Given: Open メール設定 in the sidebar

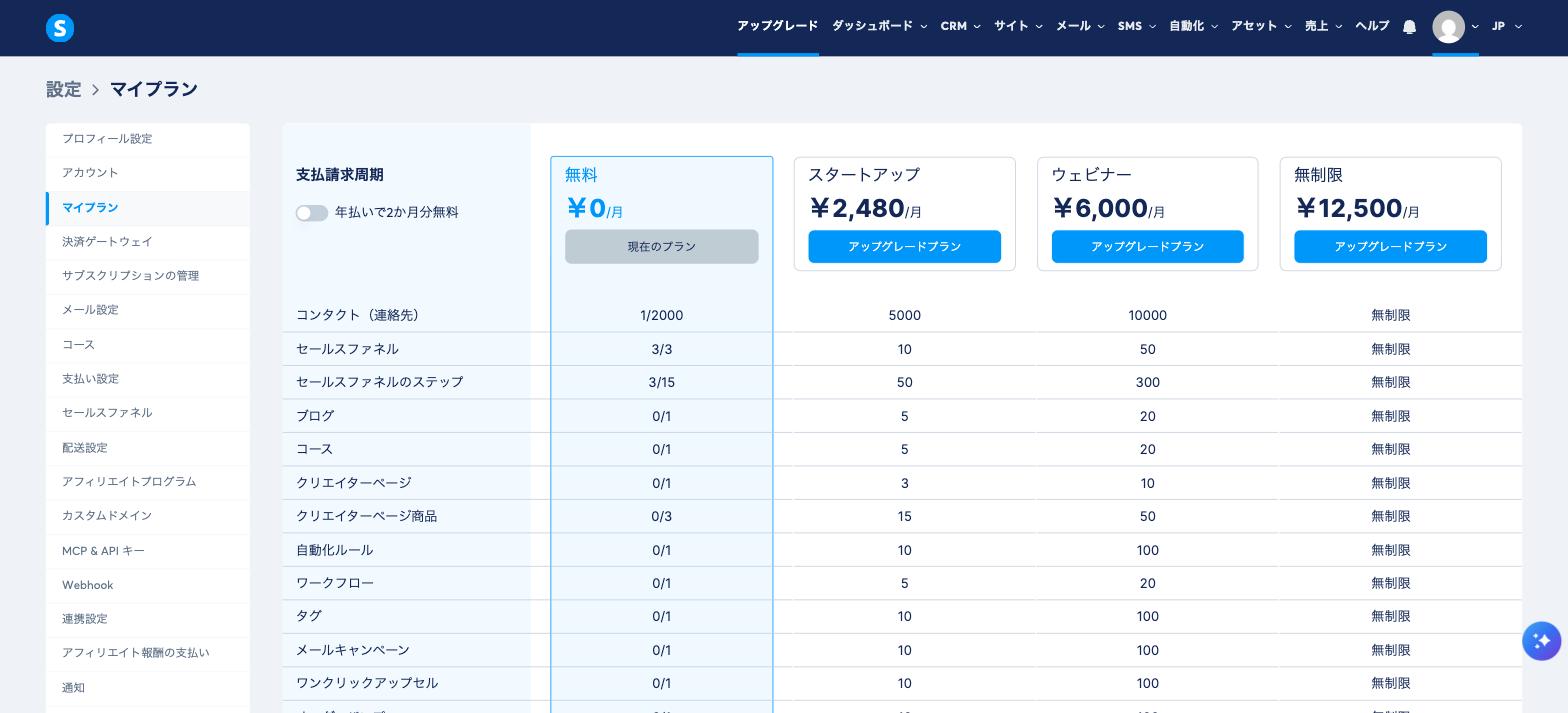Looking at the screenshot, I should click(148, 310).
